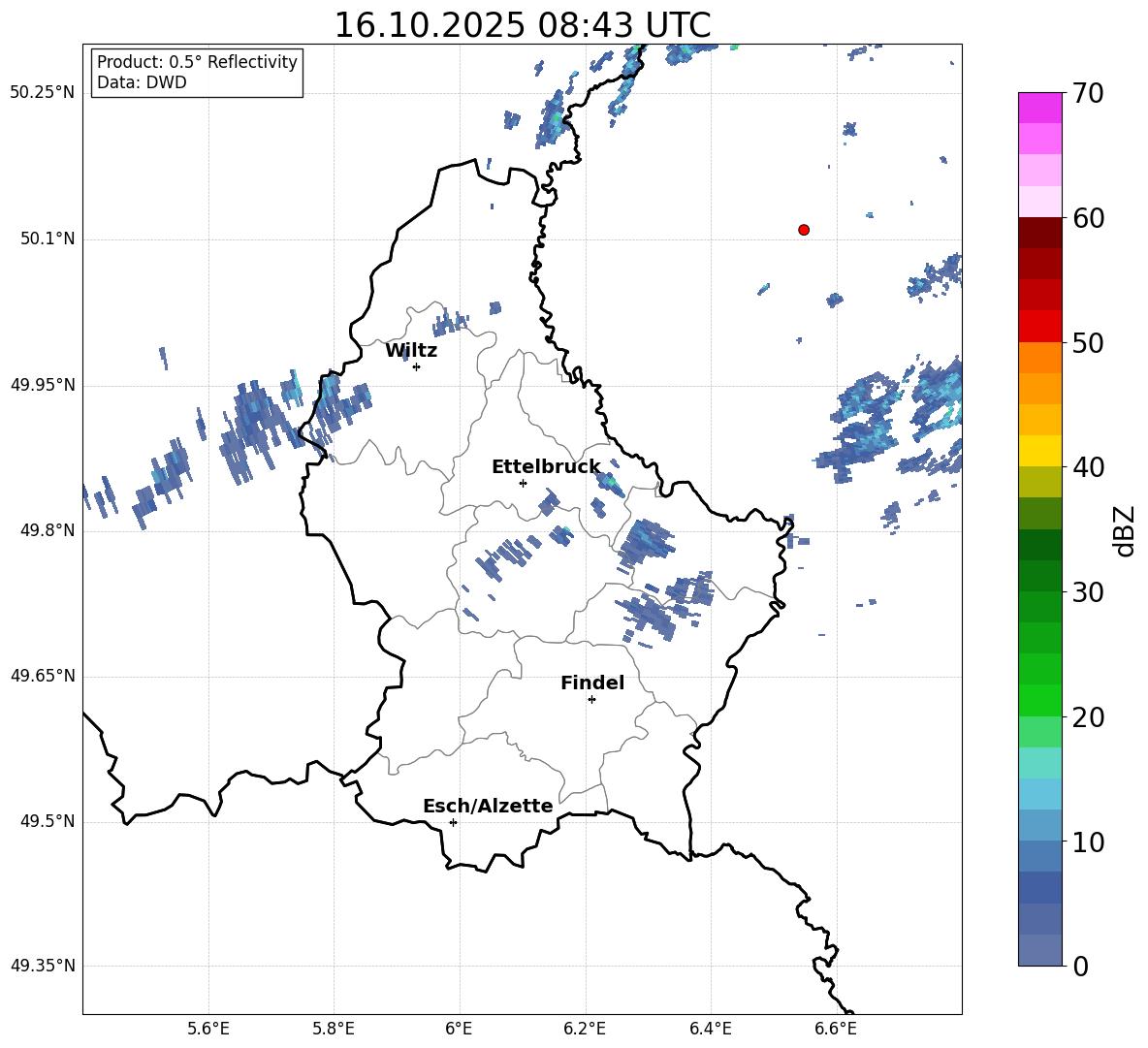Click the 49.35°N latitude label

click(x=43, y=966)
